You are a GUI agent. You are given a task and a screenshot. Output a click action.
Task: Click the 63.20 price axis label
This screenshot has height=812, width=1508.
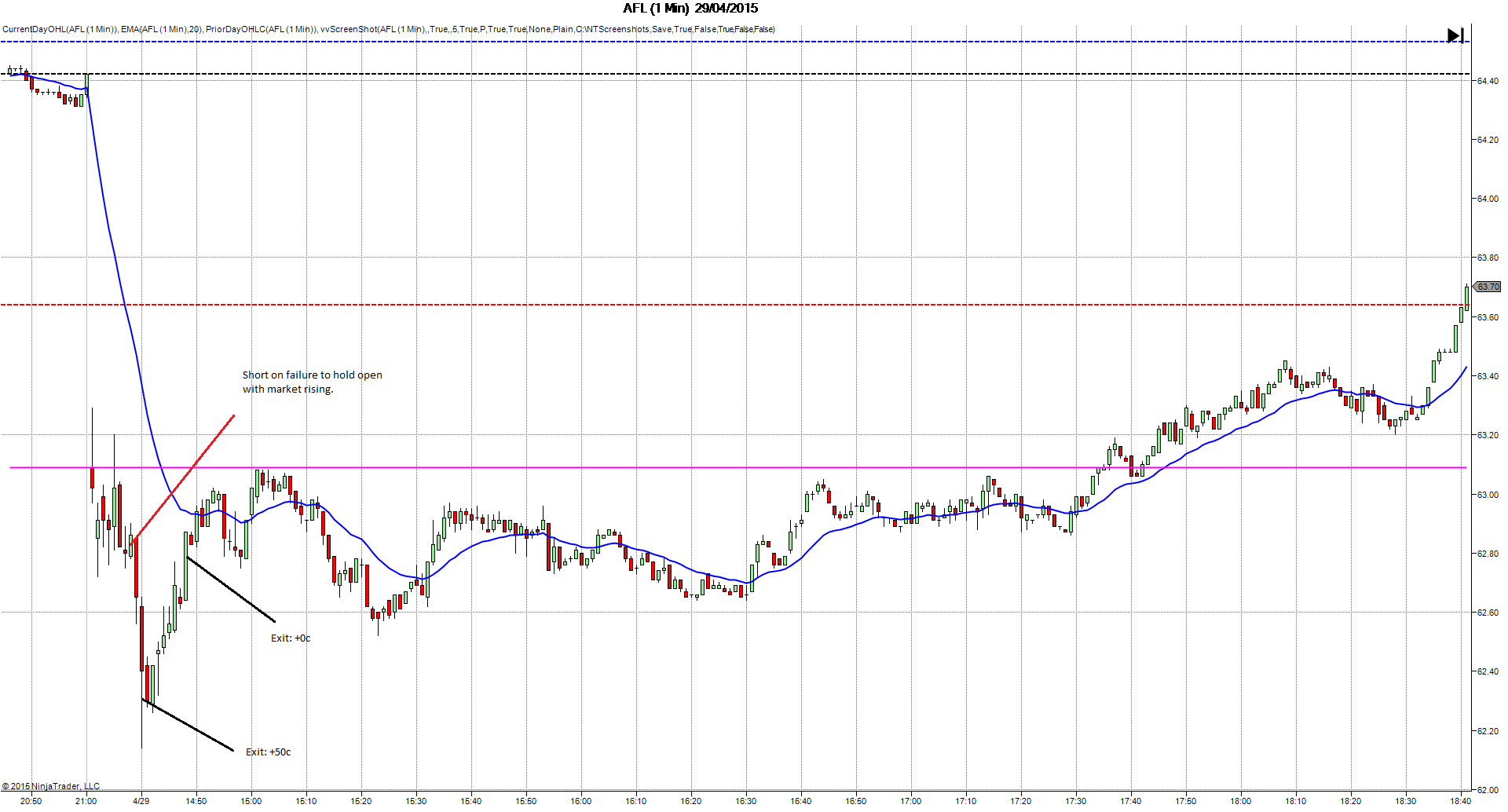point(1487,435)
